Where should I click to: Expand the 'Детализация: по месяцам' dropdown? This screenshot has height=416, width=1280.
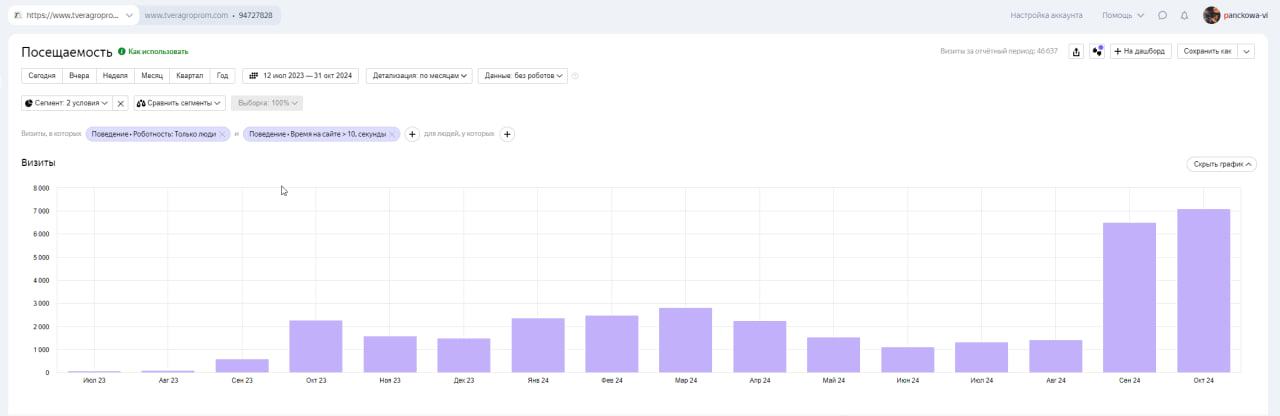tap(419, 75)
